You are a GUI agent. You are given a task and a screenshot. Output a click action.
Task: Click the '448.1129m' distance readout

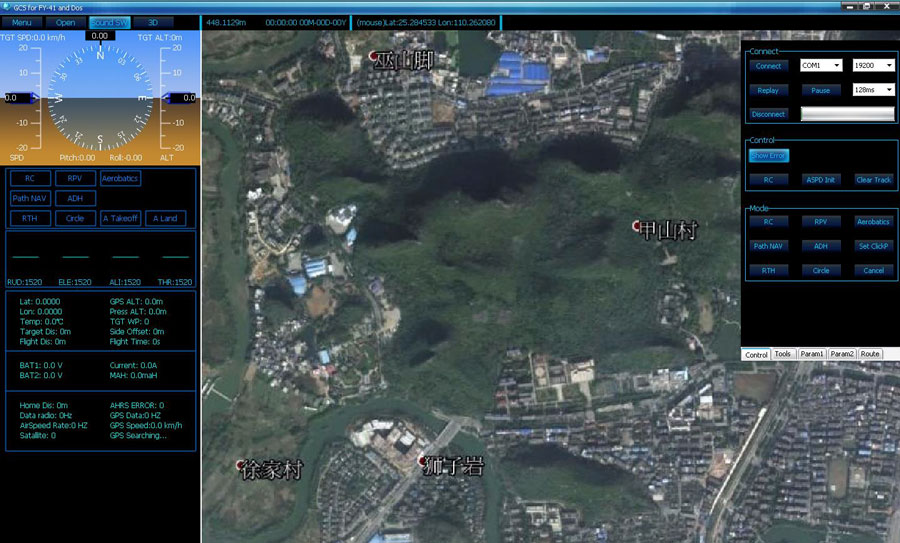(226, 22)
